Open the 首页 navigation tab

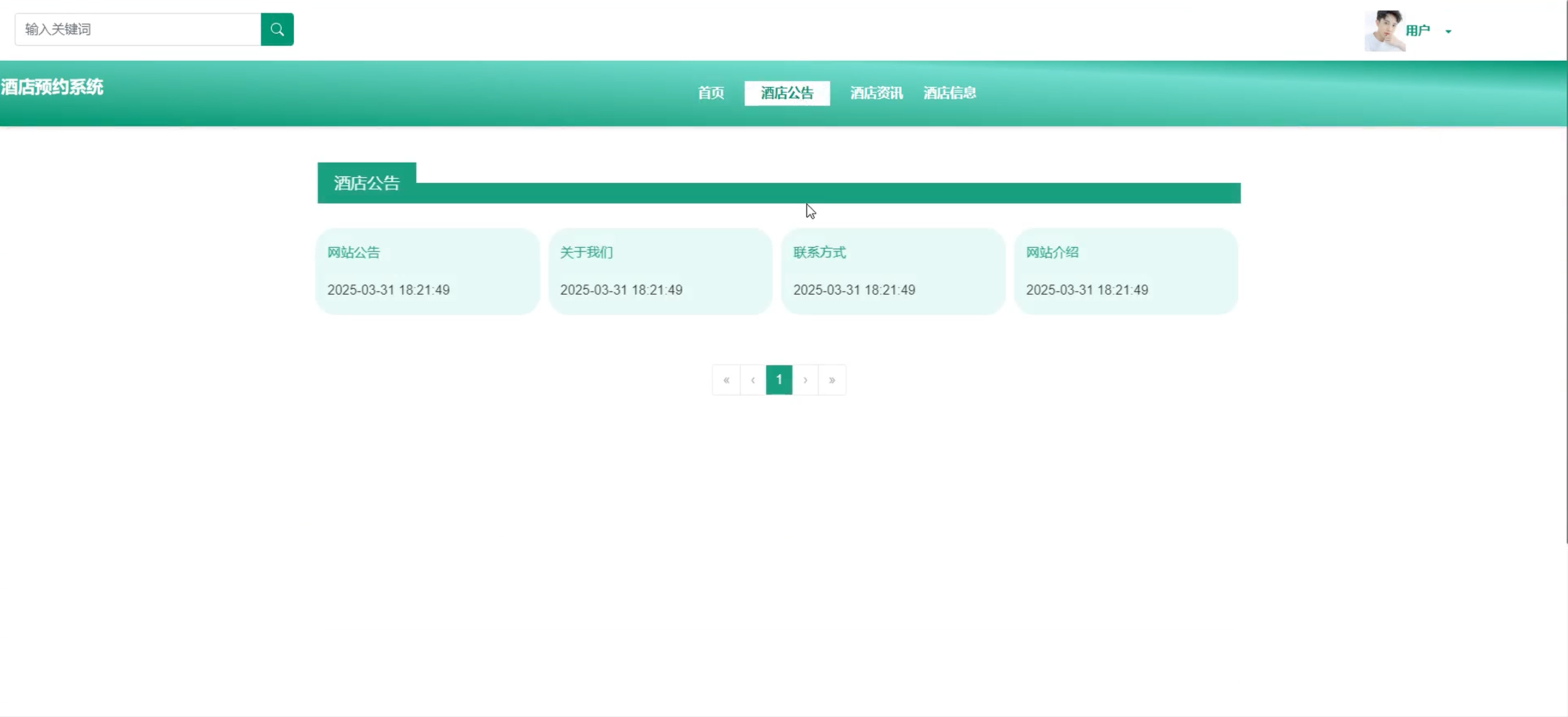[711, 93]
